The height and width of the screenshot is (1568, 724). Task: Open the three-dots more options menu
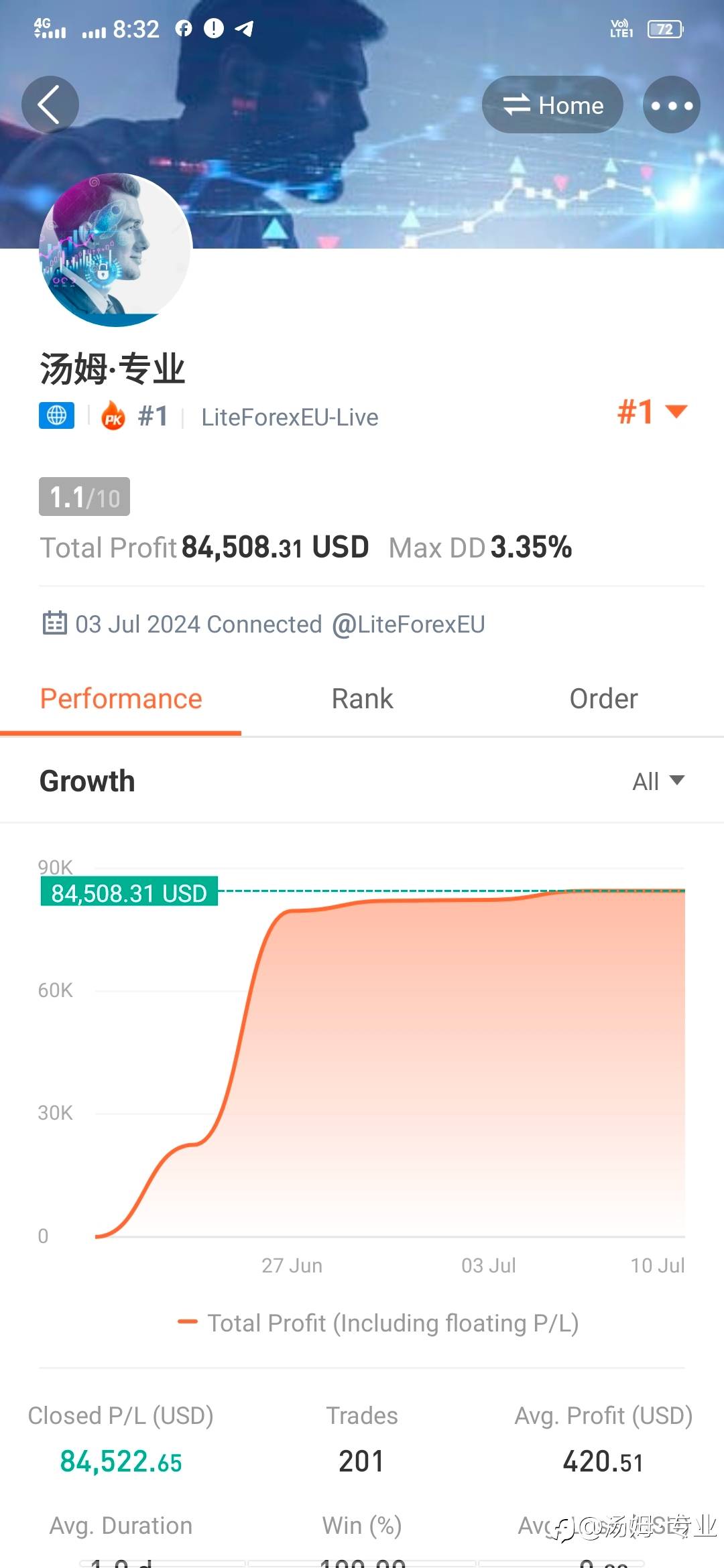[671, 105]
